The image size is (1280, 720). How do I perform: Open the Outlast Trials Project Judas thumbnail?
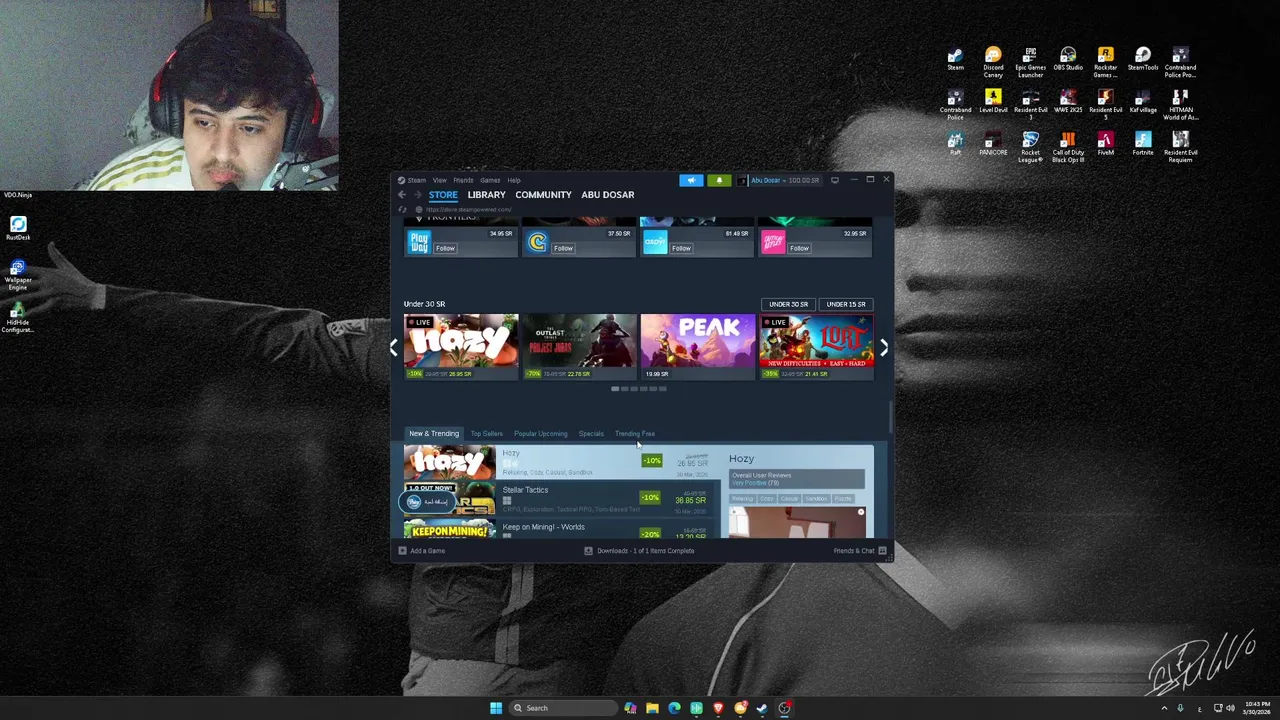579,347
